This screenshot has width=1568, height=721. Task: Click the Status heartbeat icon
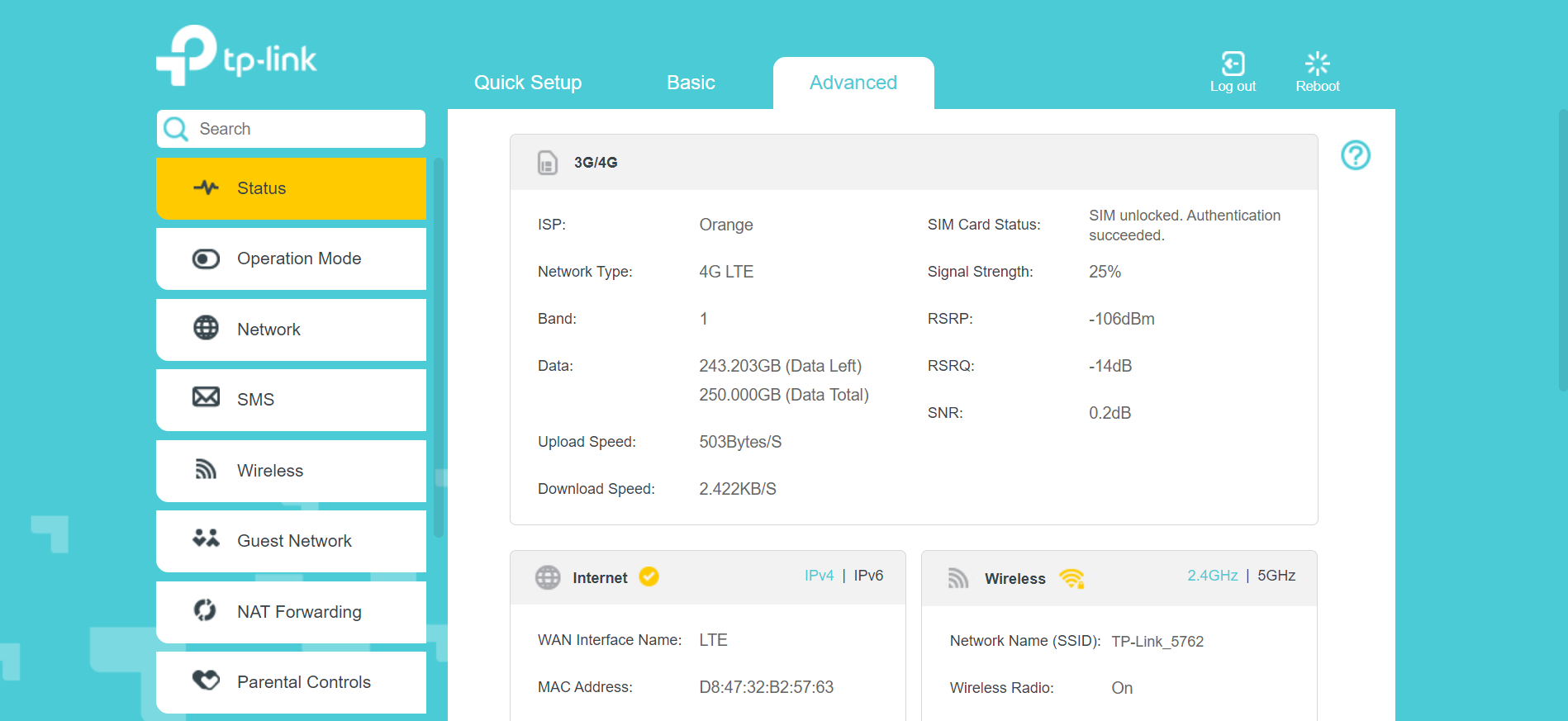(x=206, y=187)
